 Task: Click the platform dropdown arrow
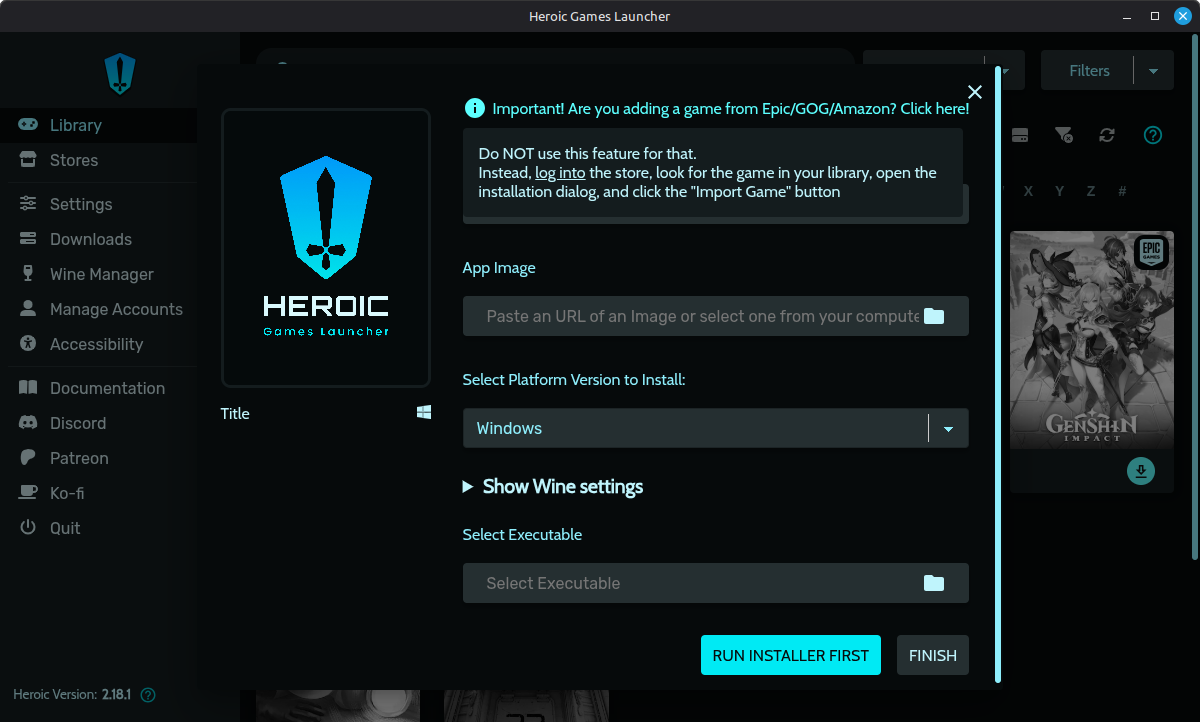pyautogui.click(x=949, y=429)
